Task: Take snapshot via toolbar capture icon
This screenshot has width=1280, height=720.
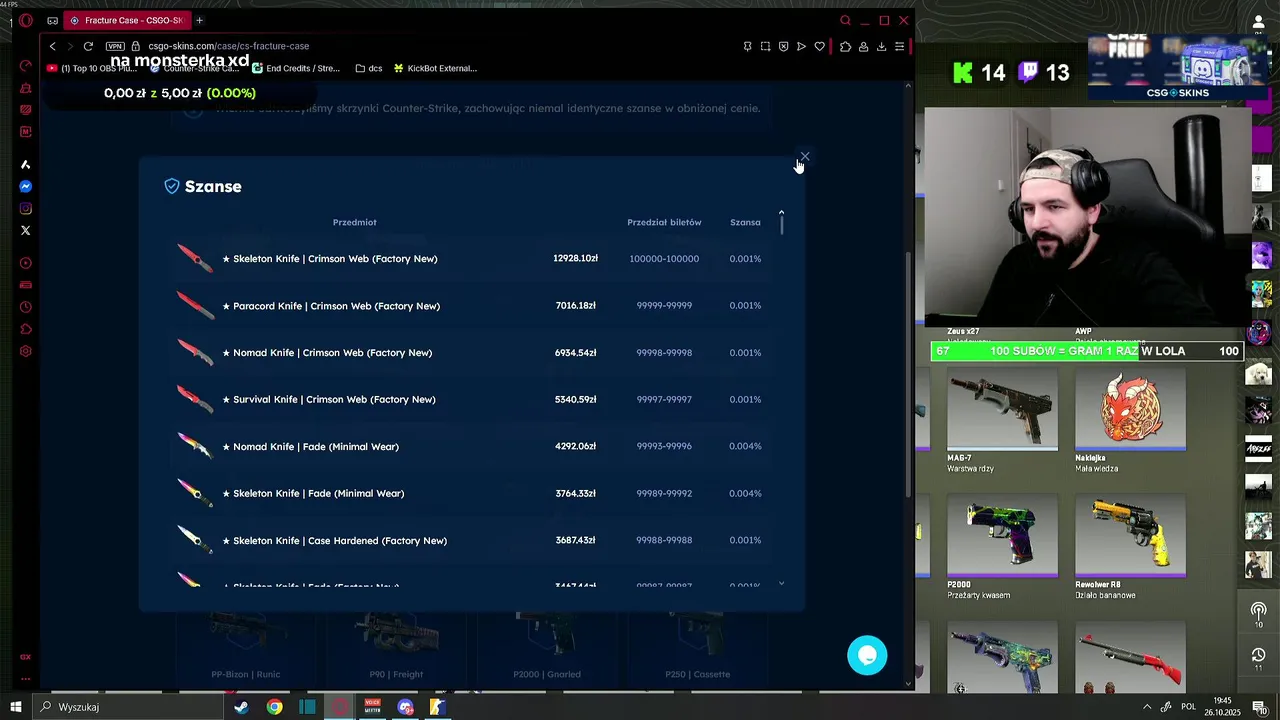Action: [765, 46]
